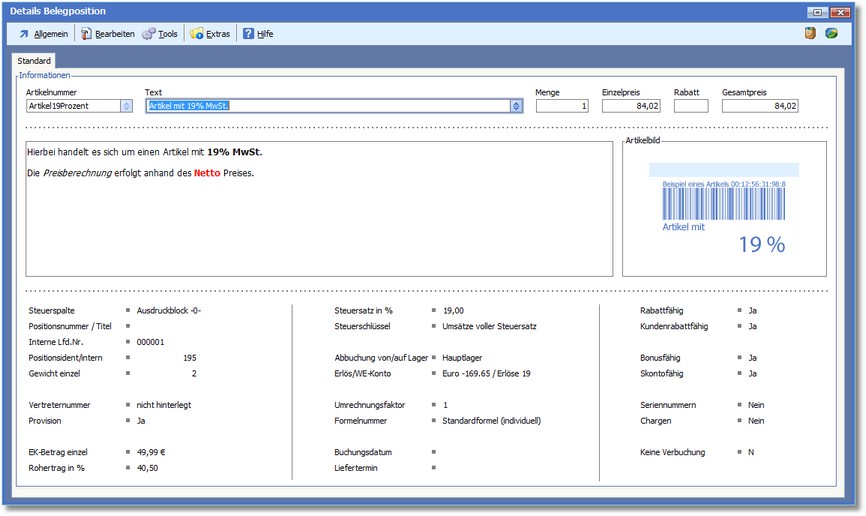
Task: Click the Tools gear icon
Action: click(149, 34)
